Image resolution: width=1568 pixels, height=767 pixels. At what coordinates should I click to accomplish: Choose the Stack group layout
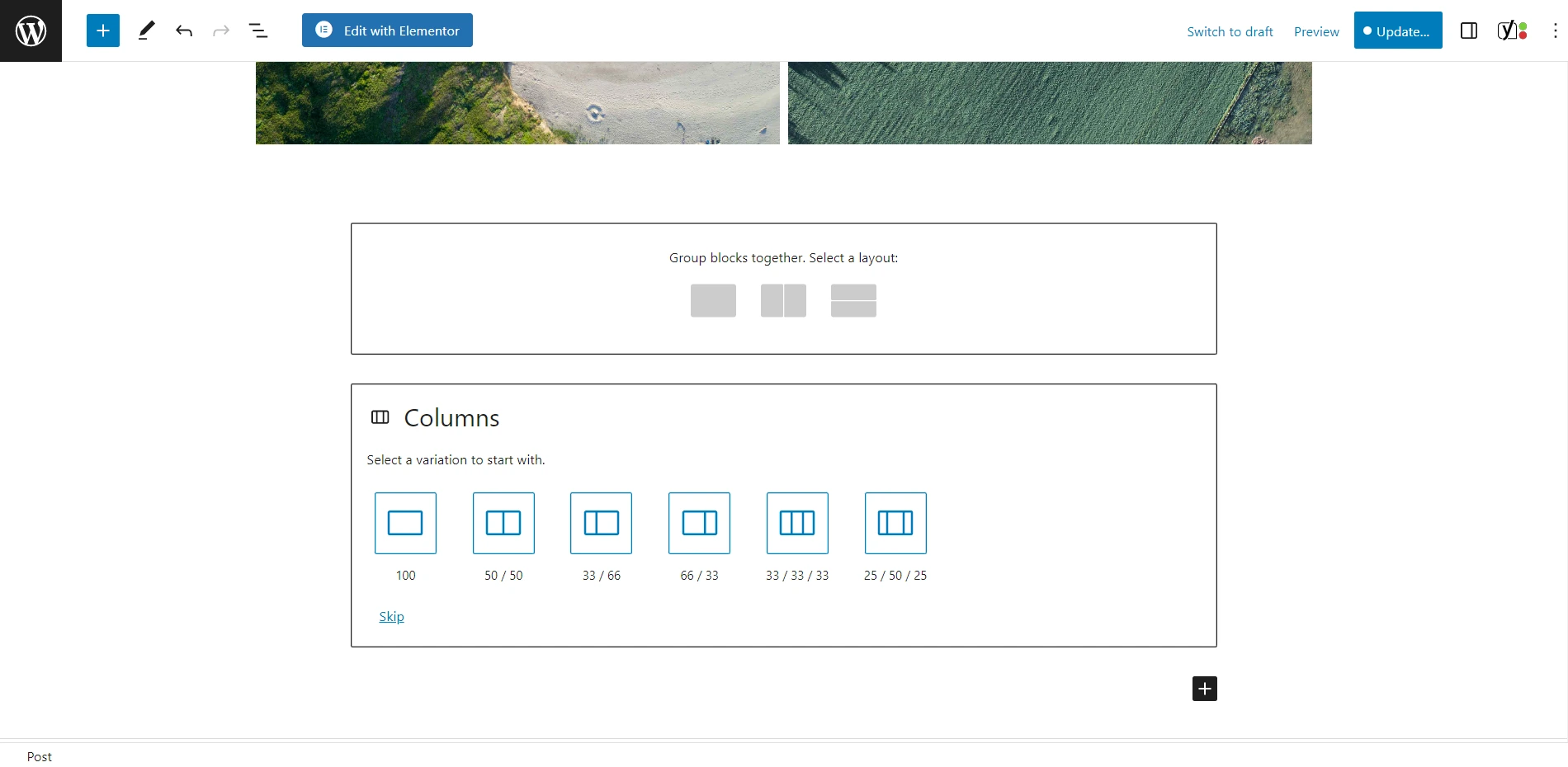853,301
